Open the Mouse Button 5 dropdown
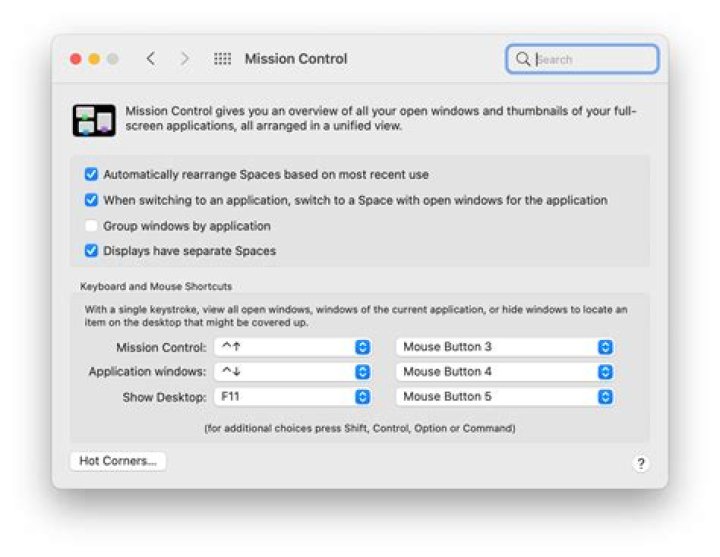The width and height of the screenshot is (720, 557). (505, 397)
